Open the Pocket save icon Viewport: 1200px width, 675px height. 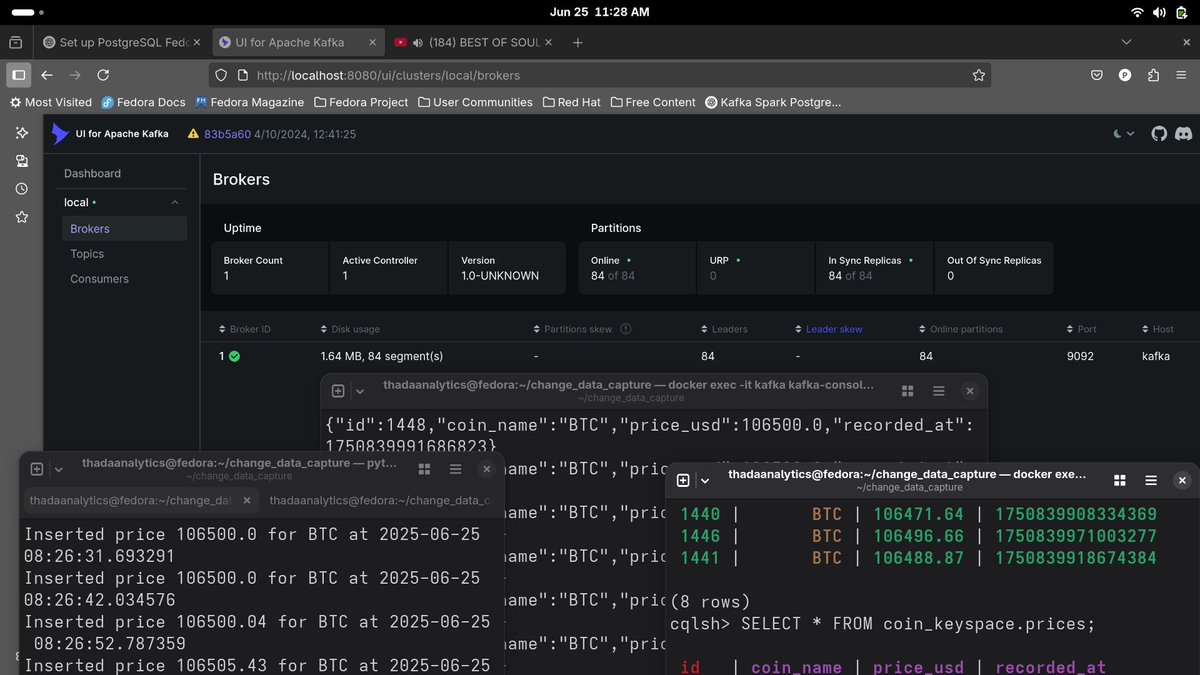point(1097,75)
